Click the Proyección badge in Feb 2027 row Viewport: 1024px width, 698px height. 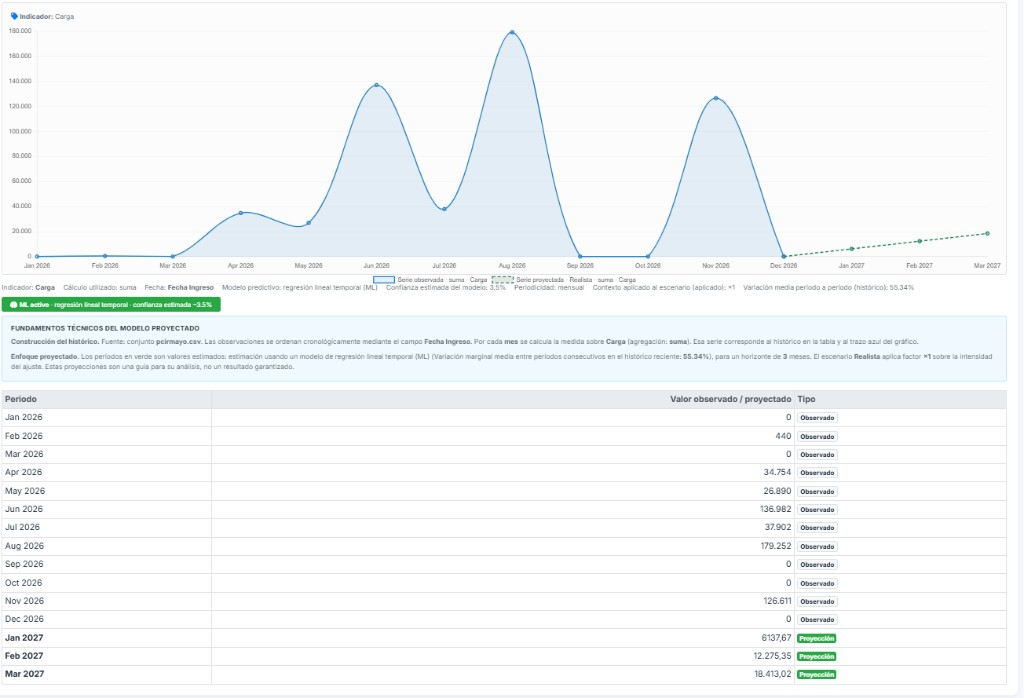(816, 656)
